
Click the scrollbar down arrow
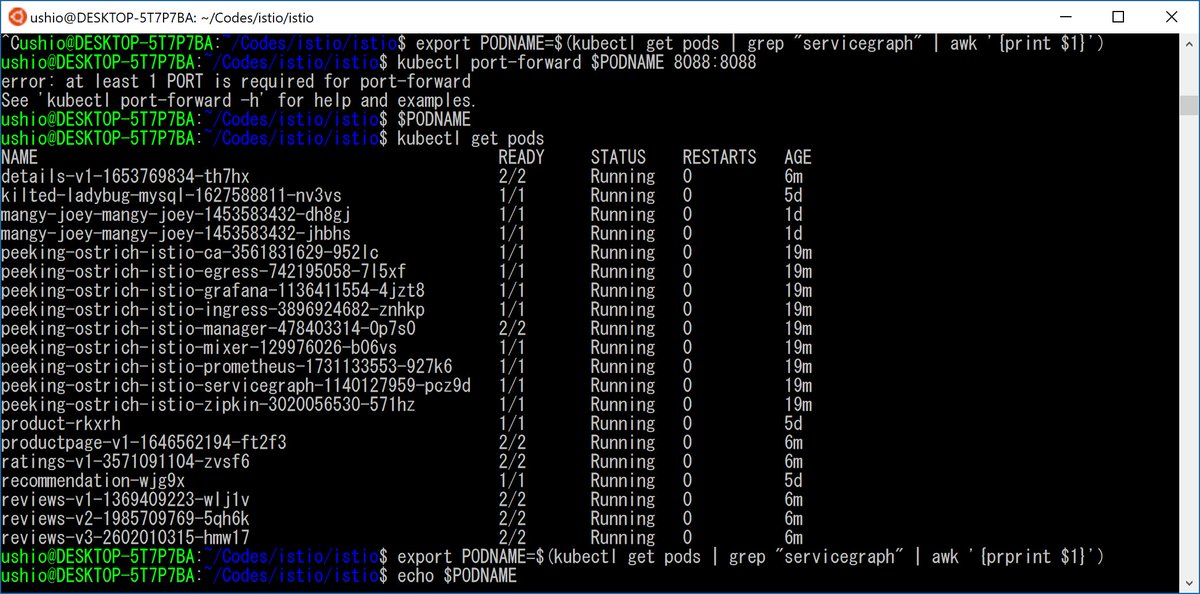click(1190, 584)
